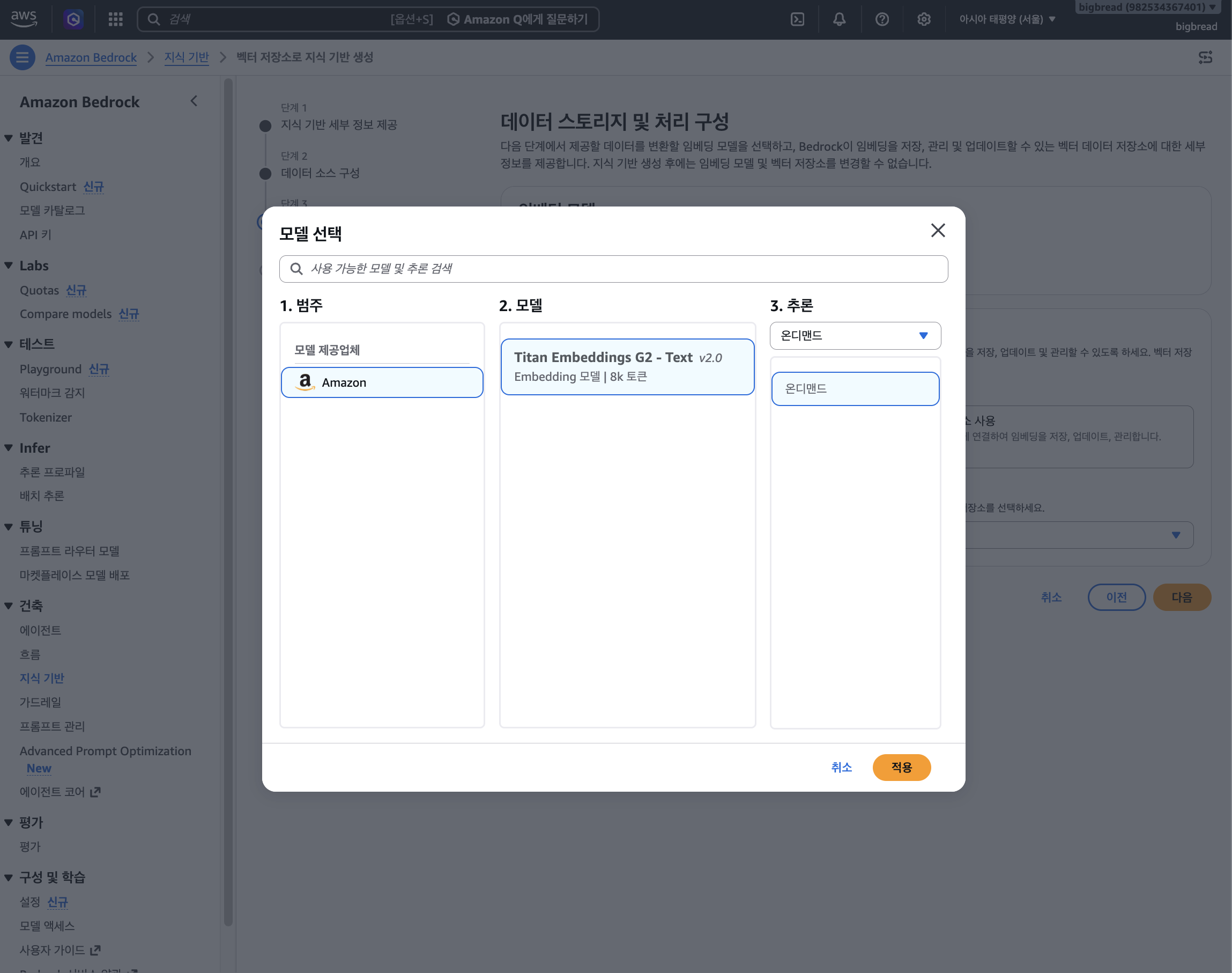
Task: Open the 아시아 태평양 (서울) region selector
Action: [1007, 19]
